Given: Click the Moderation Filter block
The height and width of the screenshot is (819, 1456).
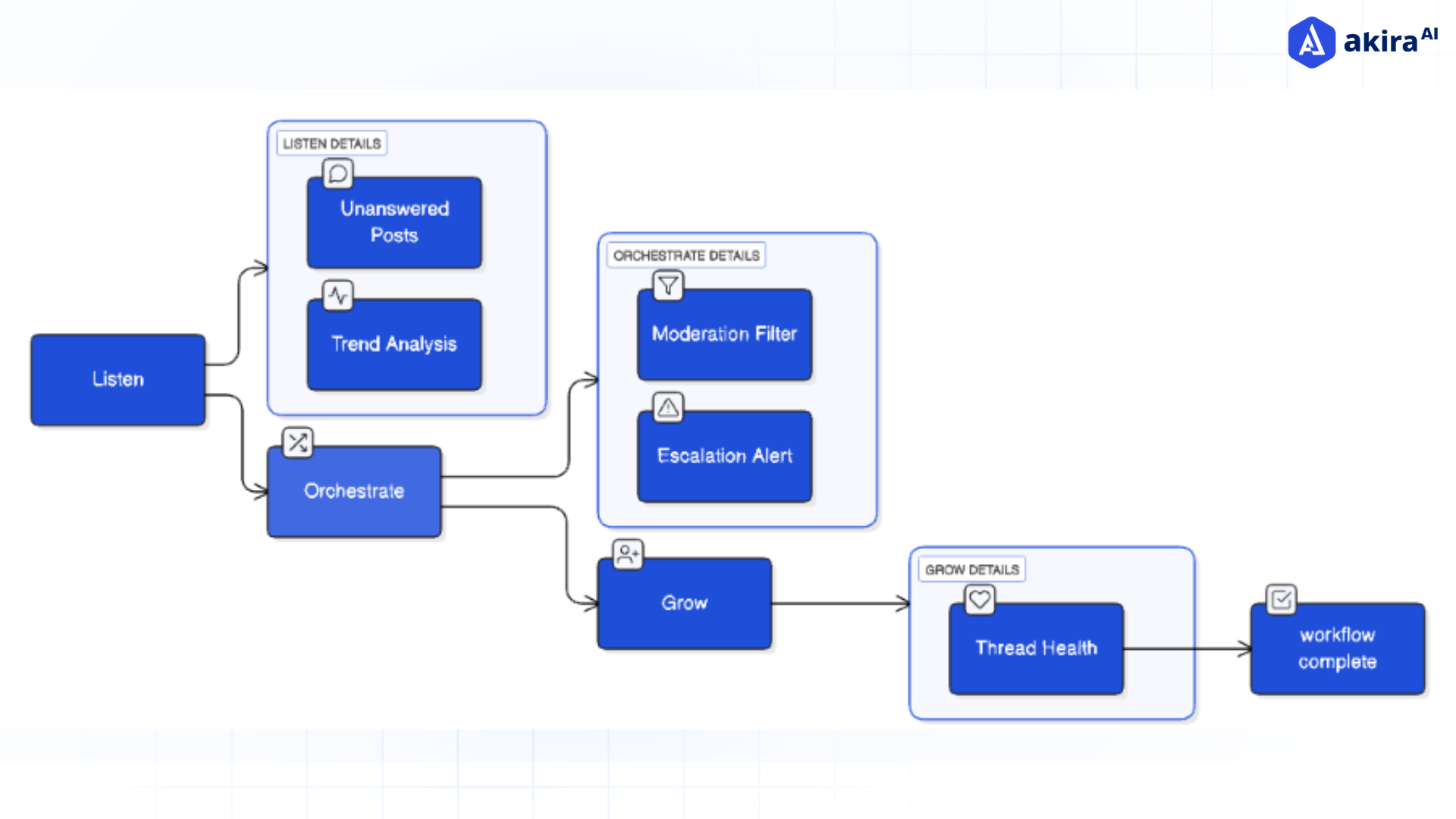Looking at the screenshot, I should (723, 334).
